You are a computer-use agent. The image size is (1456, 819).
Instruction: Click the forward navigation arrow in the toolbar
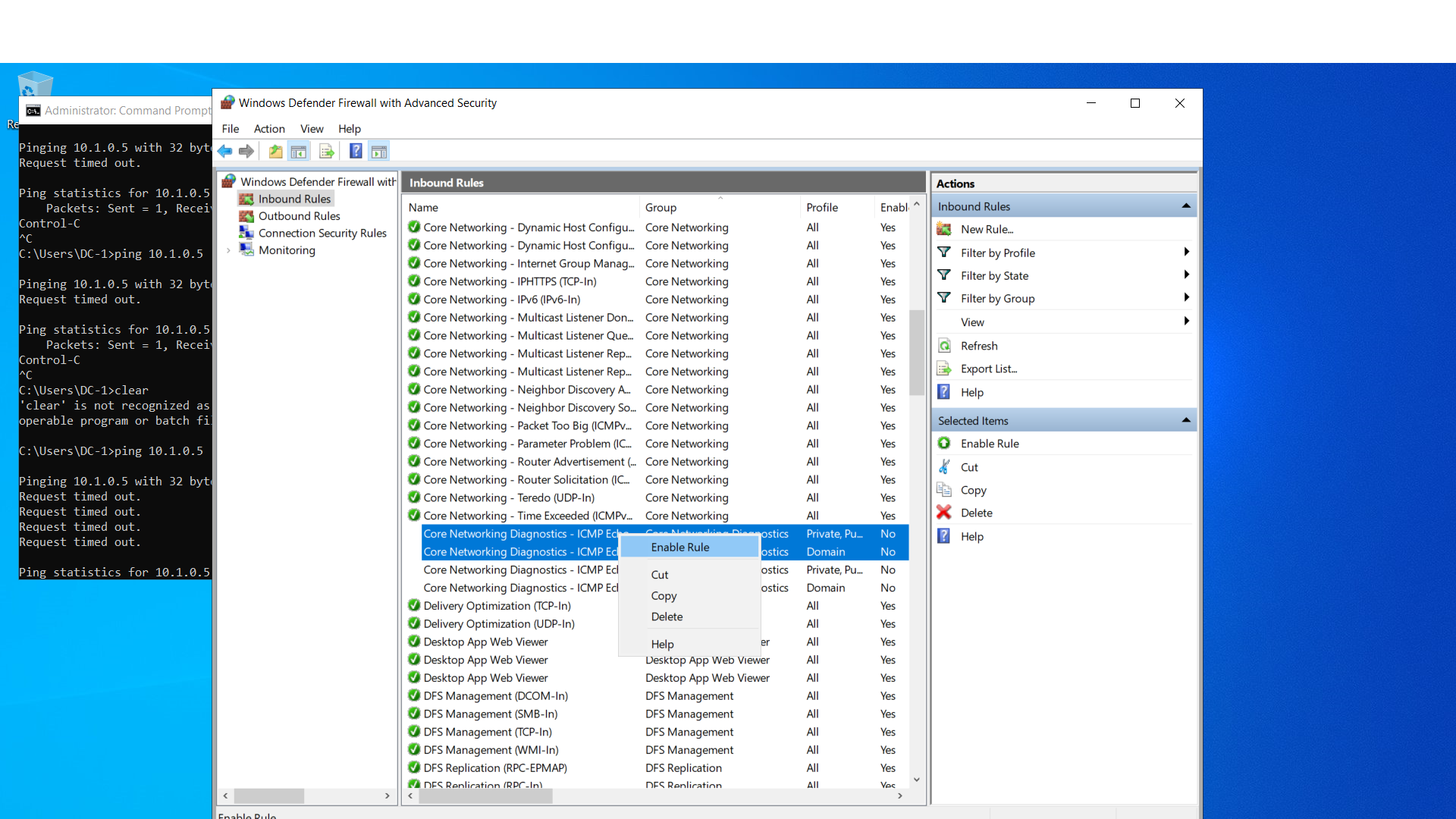tap(246, 151)
